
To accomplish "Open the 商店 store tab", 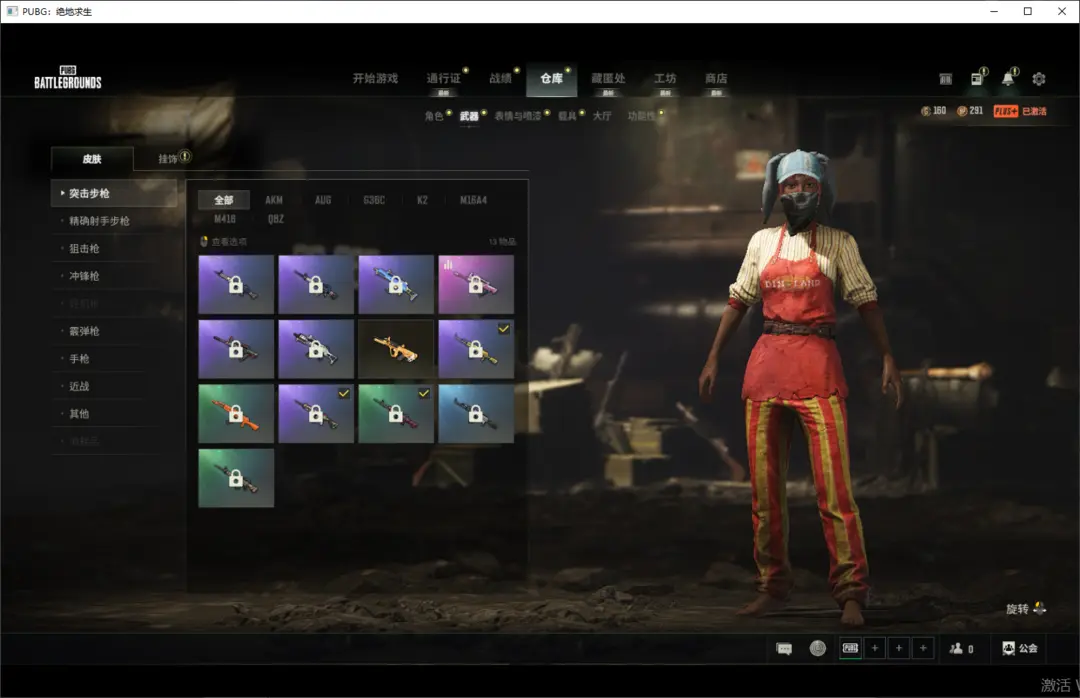I will point(716,79).
